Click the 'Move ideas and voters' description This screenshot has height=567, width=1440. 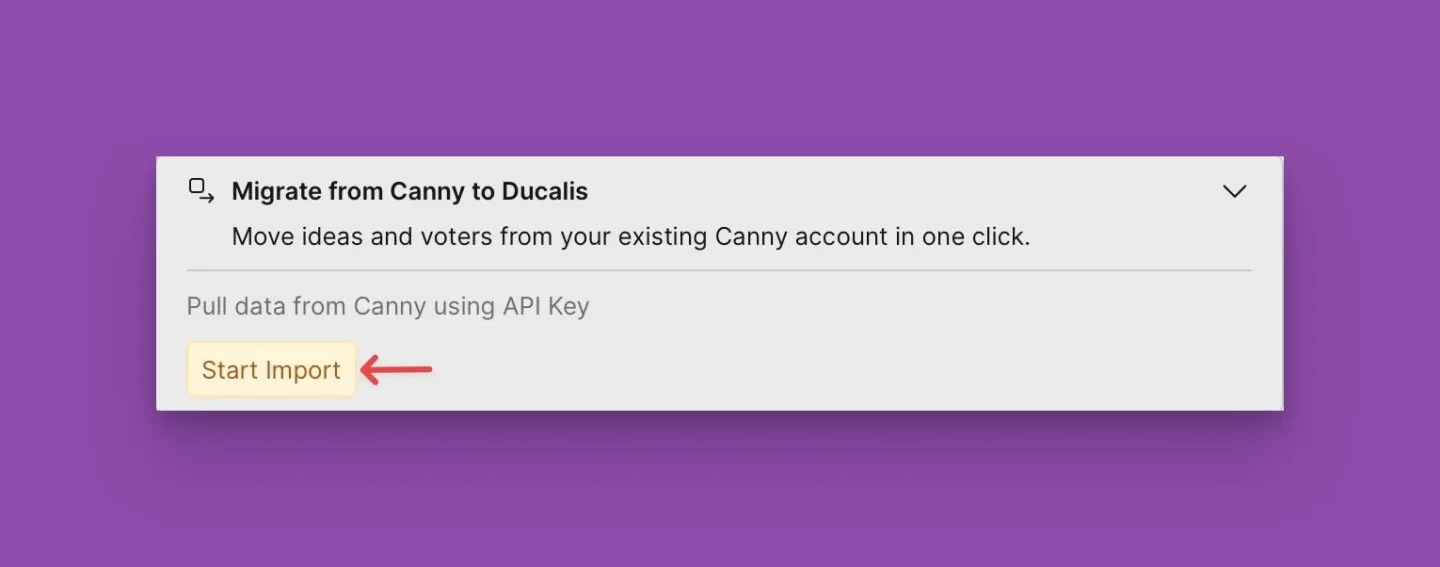[630, 237]
